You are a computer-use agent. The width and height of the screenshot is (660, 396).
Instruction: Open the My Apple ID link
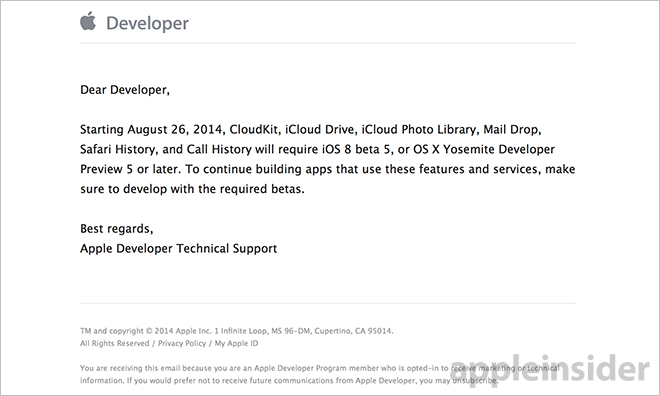click(x=237, y=343)
